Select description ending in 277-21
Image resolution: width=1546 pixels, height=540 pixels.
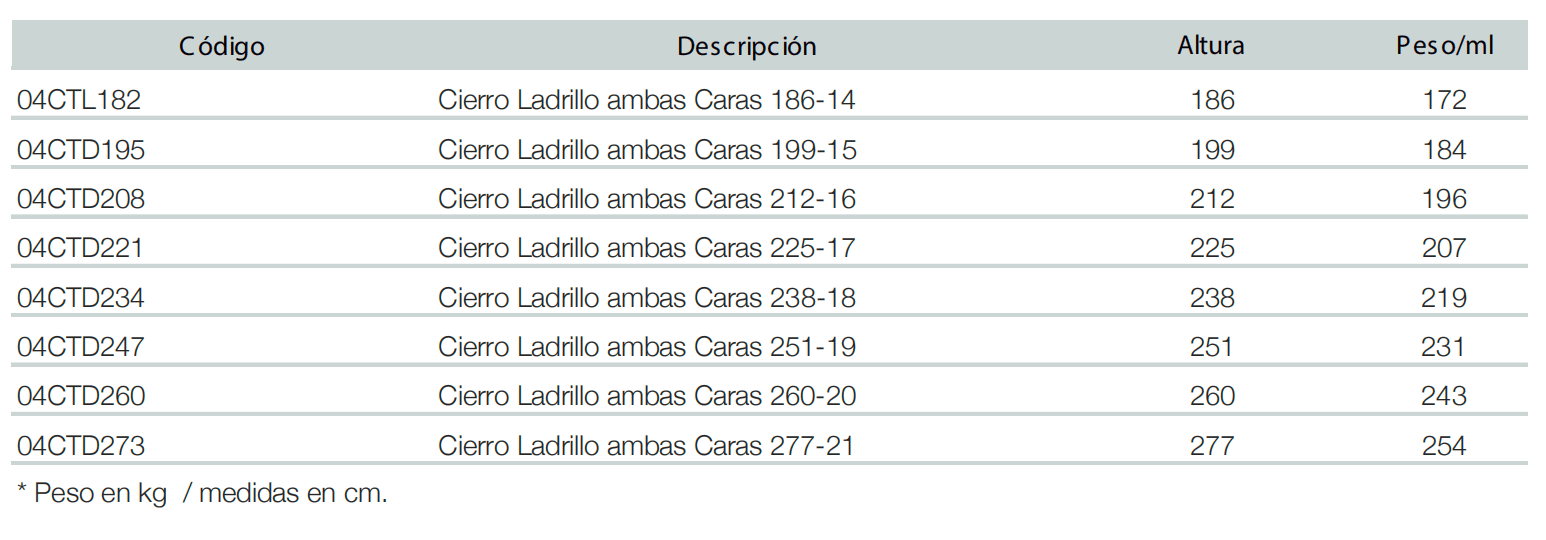click(x=647, y=446)
